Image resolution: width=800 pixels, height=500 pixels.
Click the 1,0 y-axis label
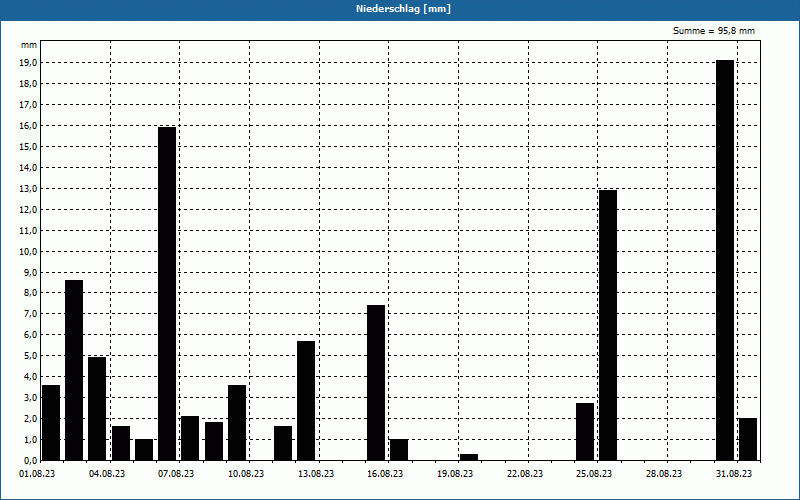(x=30, y=439)
